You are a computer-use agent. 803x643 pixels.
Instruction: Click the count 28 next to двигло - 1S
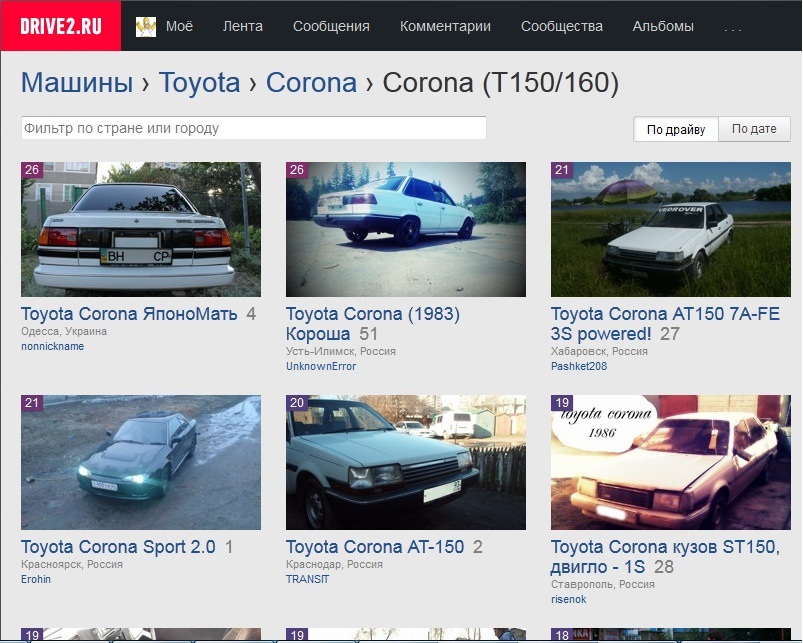[x=664, y=567]
